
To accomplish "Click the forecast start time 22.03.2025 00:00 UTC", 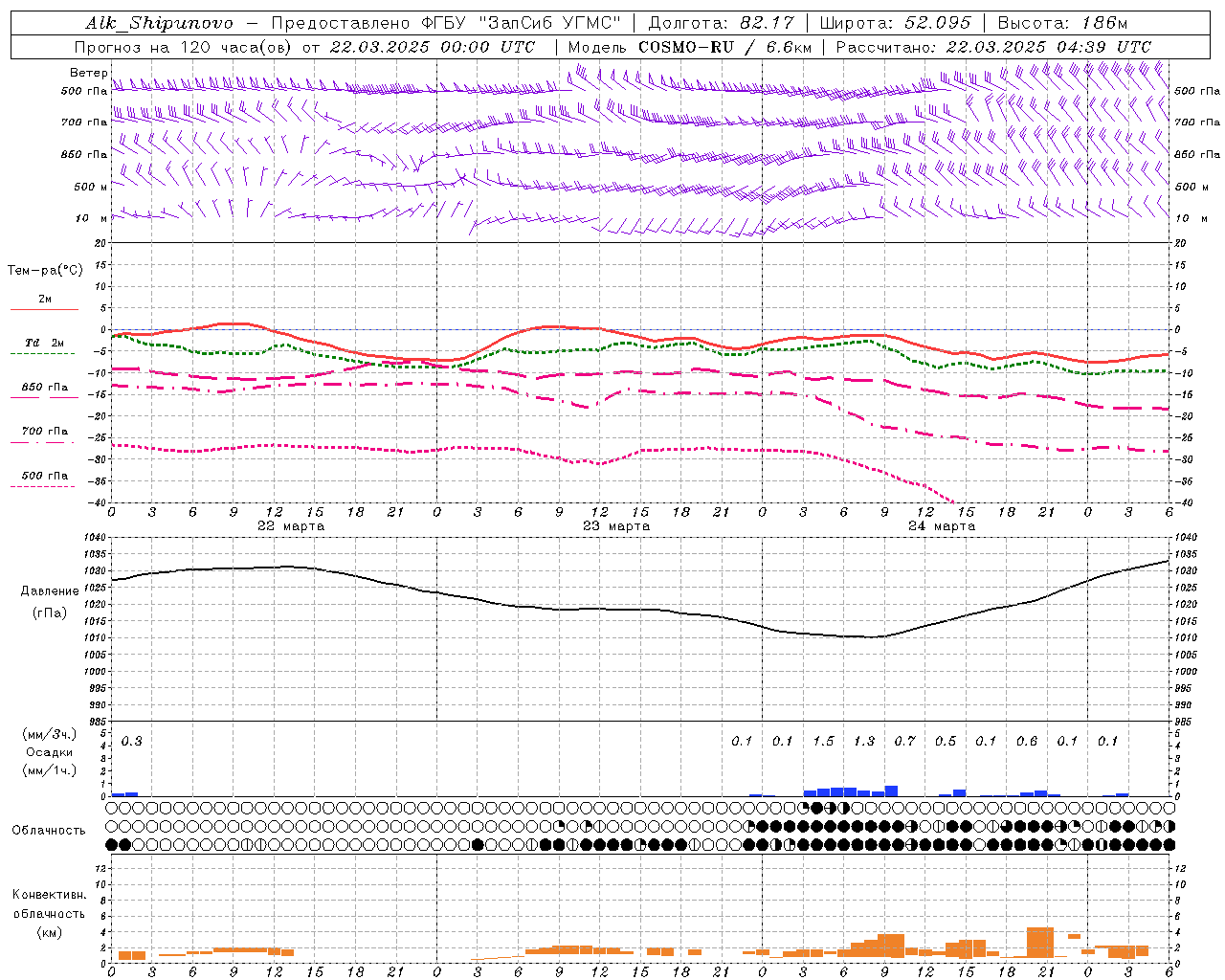I will 433,47.
